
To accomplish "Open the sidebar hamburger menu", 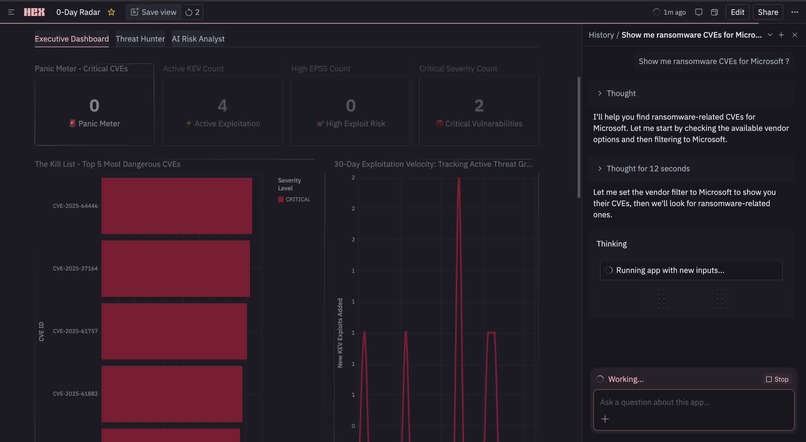I will [x=11, y=12].
